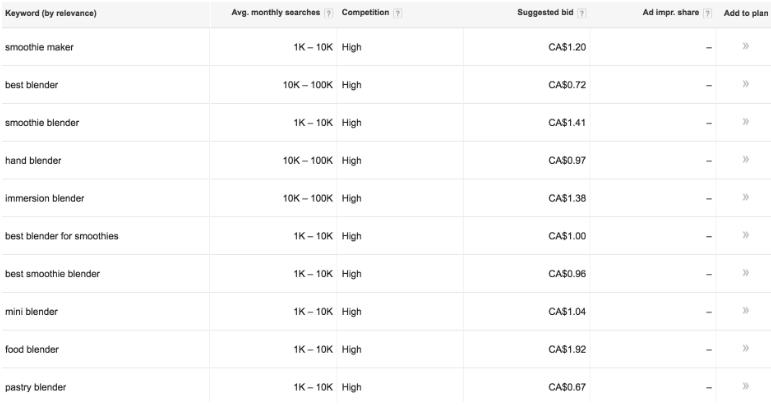Add "smoothie maker" keyword to plan
The height and width of the screenshot is (406, 771).
pos(746,47)
